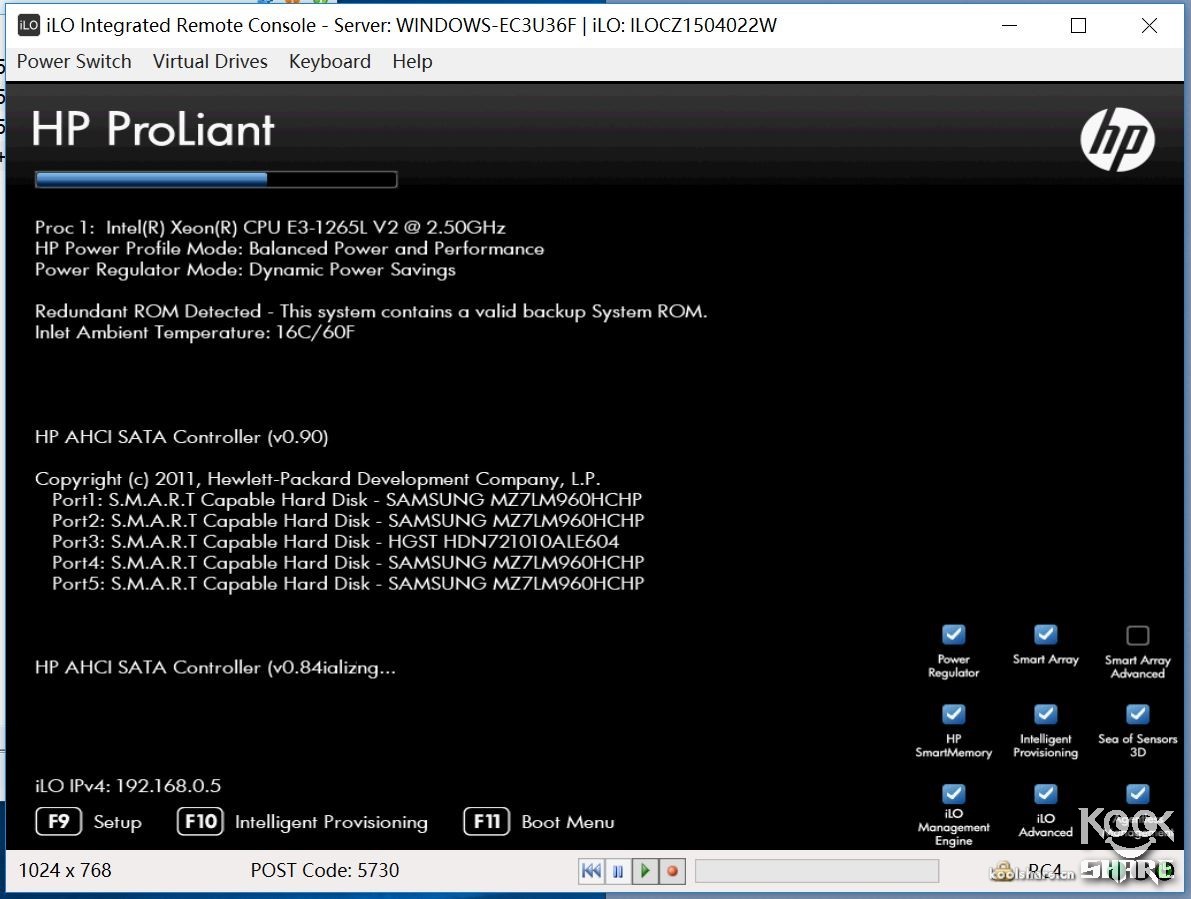Click the unchecked Smart Array Advanced checkbox

tap(1137, 635)
